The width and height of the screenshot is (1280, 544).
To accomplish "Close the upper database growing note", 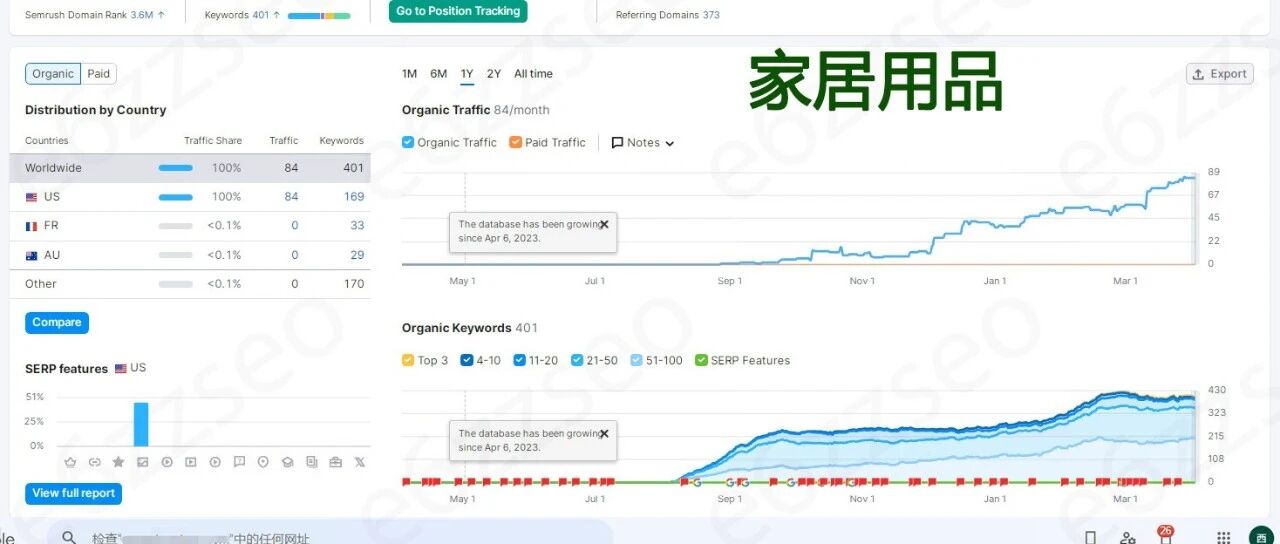I will [604, 224].
